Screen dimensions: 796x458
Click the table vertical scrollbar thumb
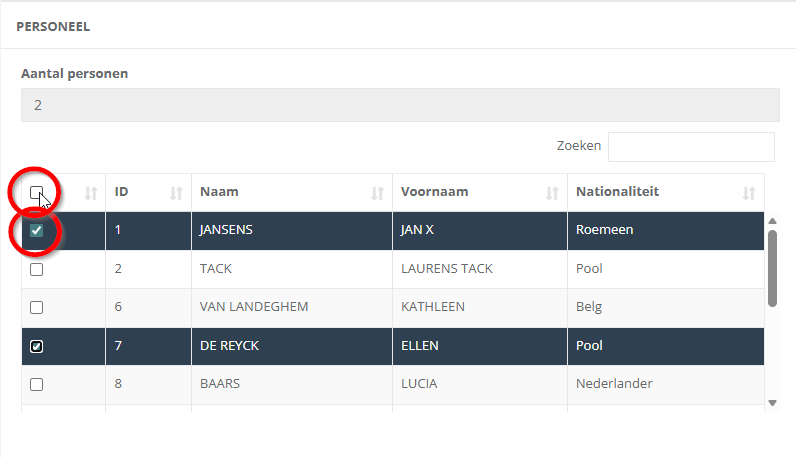pyautogui.click(x=773, y=269)
